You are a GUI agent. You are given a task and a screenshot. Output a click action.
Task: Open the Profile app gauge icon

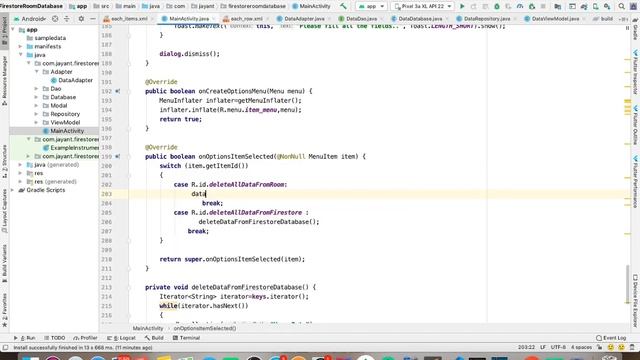point(520,6)
